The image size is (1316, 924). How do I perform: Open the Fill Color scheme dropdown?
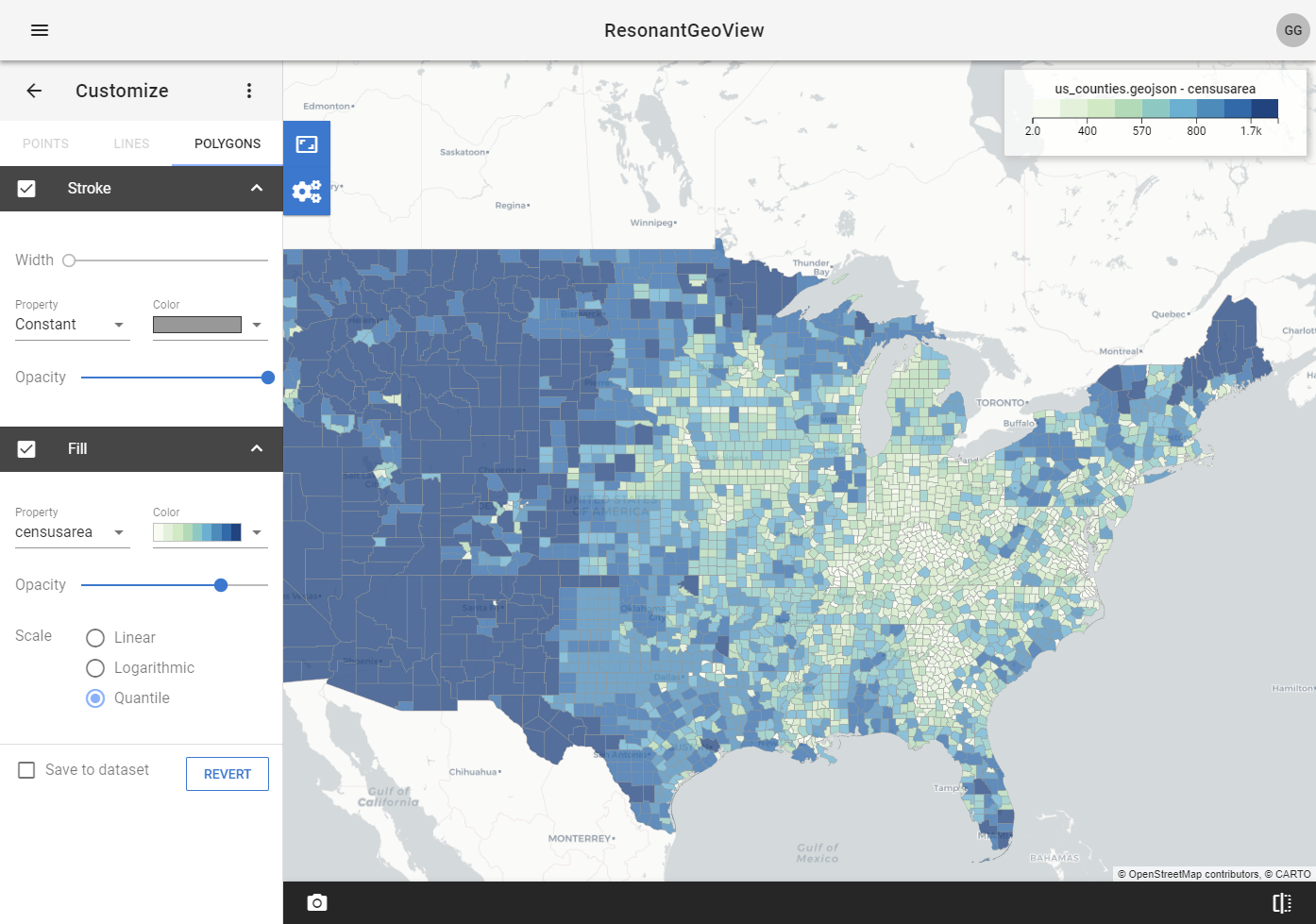211,532
